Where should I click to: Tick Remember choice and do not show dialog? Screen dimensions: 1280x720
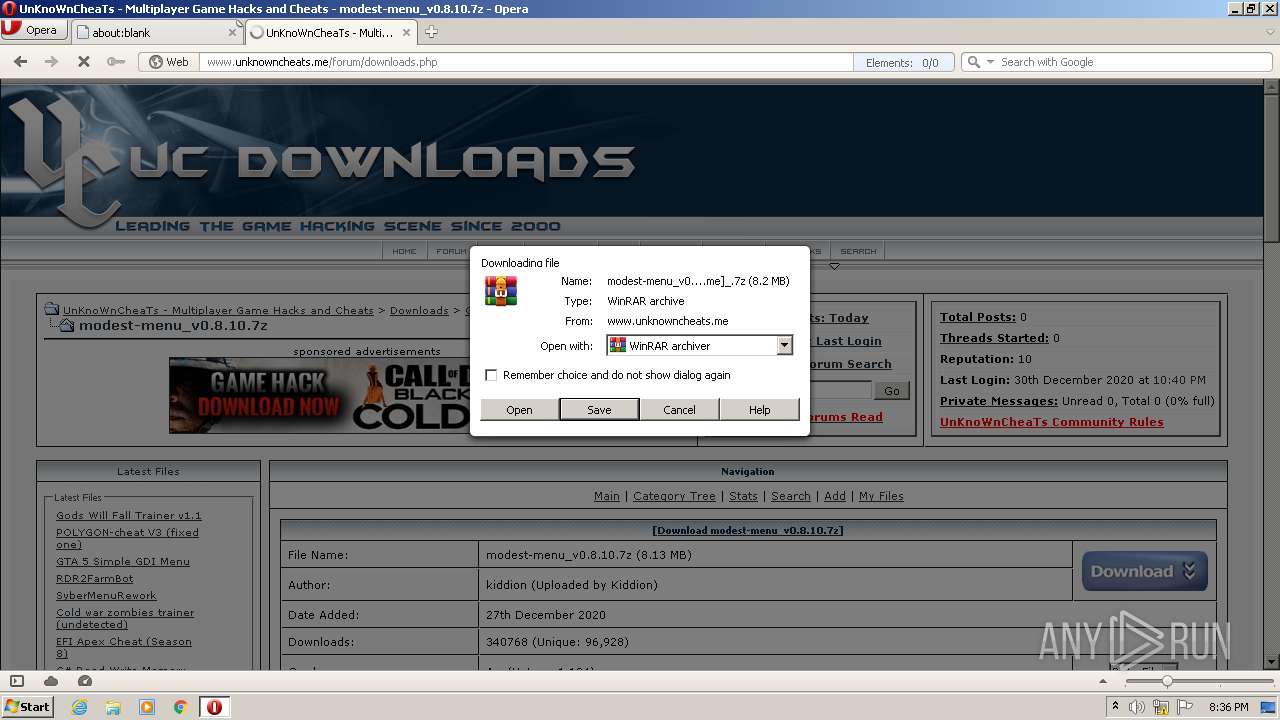pyautogui.click(x=491, y=375)
